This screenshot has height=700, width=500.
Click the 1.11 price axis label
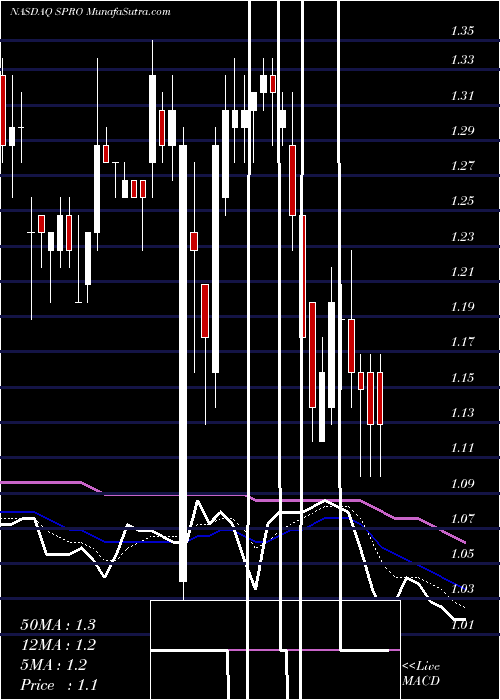coord(462,448)
